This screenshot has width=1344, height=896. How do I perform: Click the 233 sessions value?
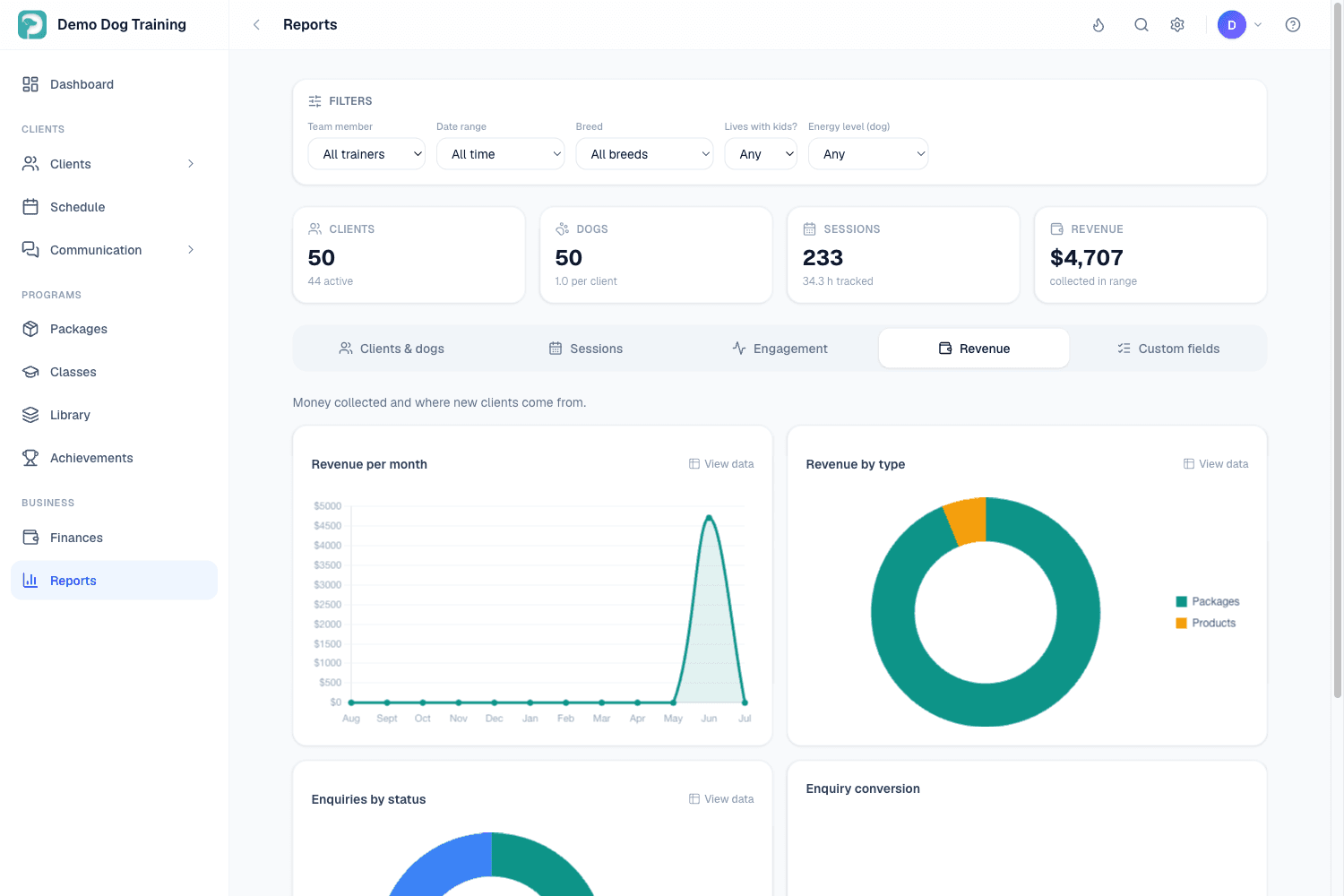(823, 258)
